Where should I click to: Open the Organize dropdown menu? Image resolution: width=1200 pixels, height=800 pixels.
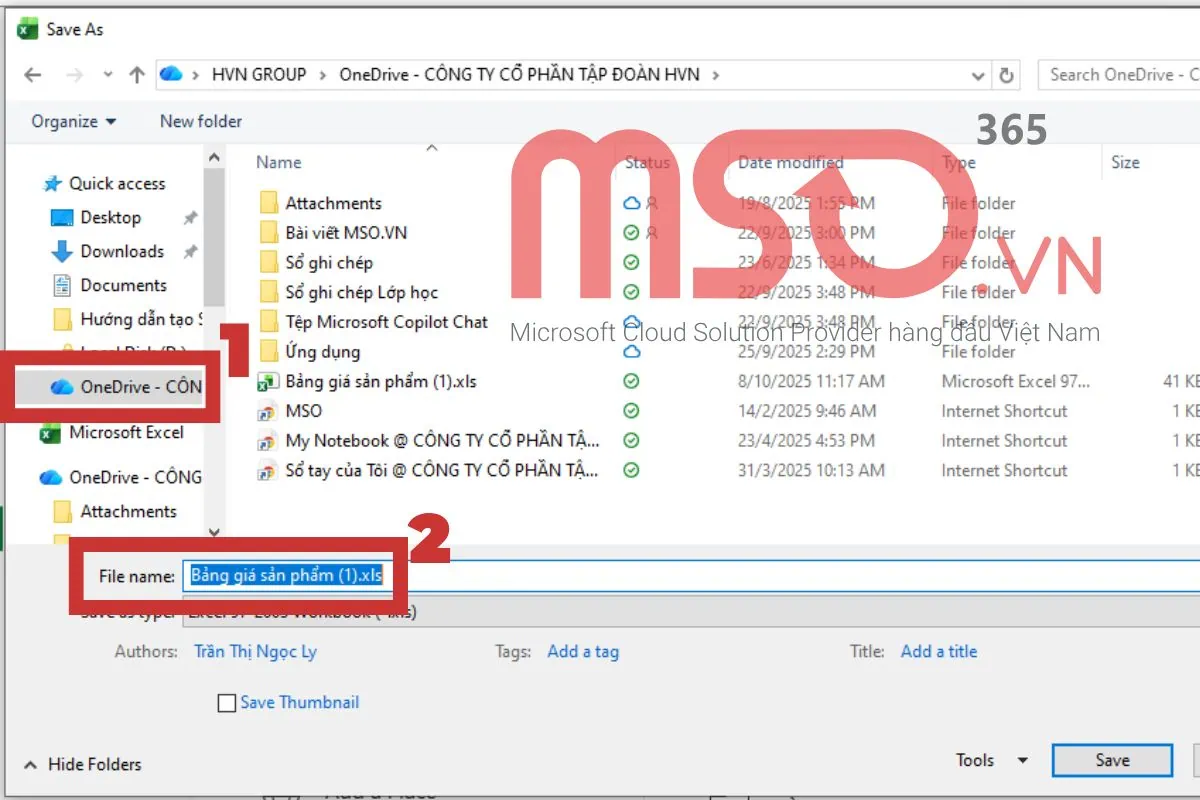[x=73, y=121]
